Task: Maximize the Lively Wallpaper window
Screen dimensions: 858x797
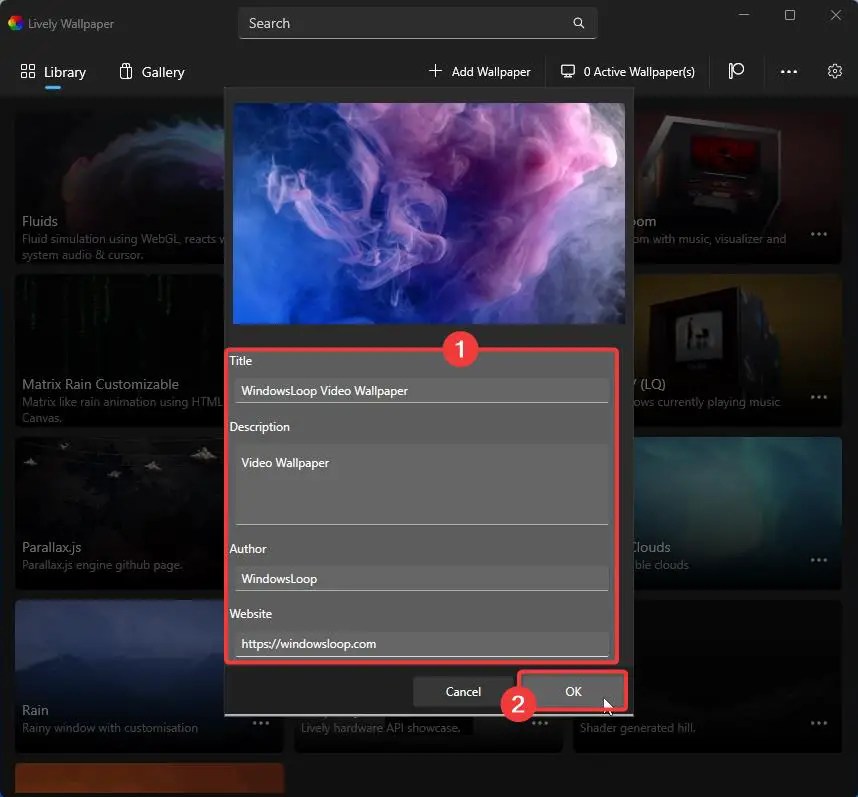Action: pyautogui.click(x=790, y=15)
